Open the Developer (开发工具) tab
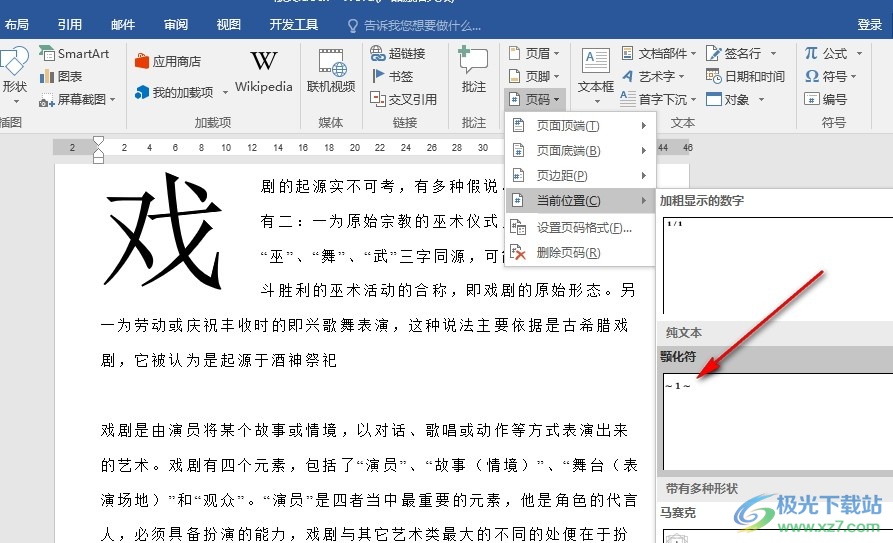Screen dimensions: 893x543 click(x=293, y=25)
